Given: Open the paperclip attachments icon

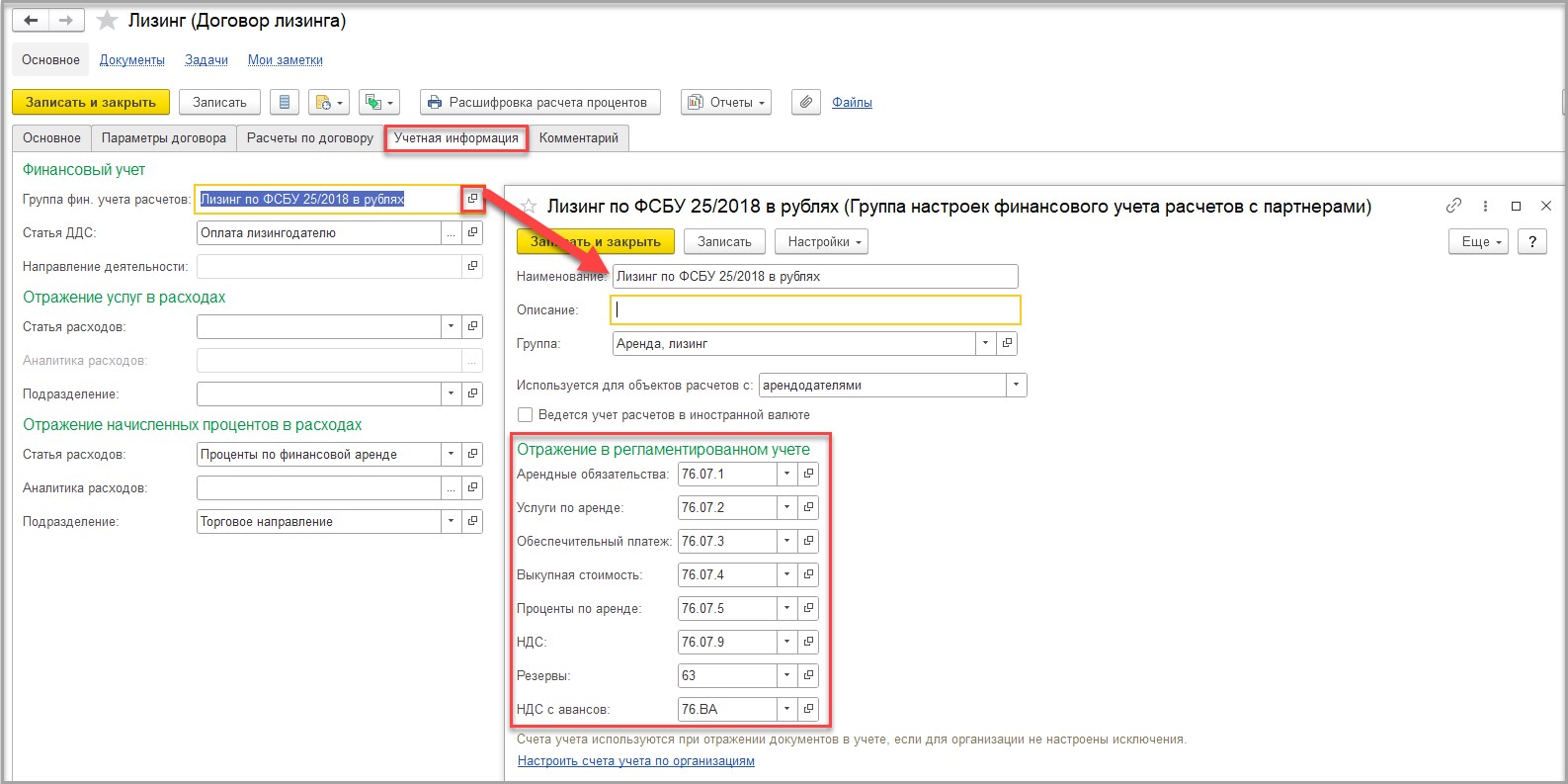Looking at the screenshot, I should [806, 102].
